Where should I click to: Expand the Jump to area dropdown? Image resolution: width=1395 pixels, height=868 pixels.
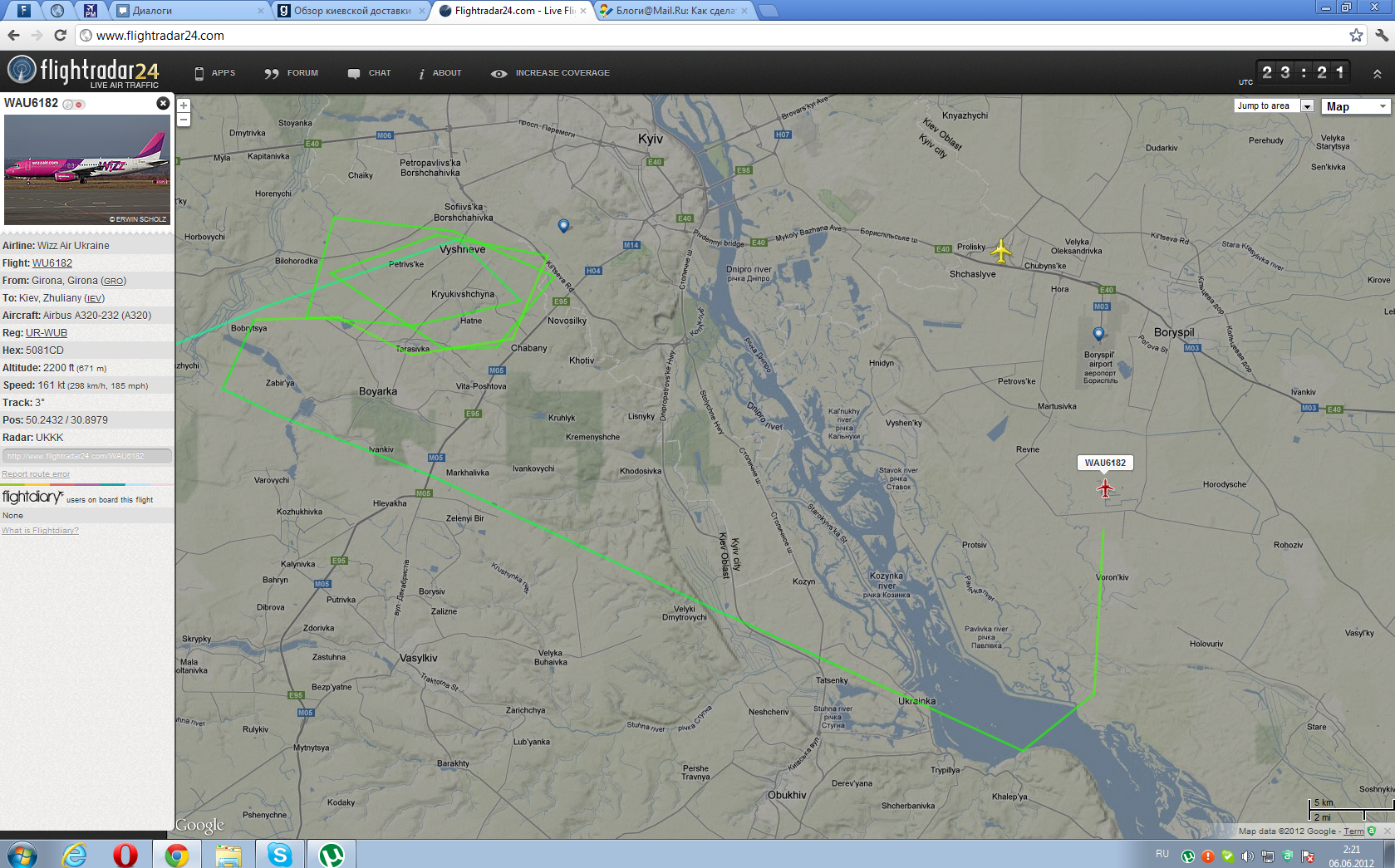1307,106
